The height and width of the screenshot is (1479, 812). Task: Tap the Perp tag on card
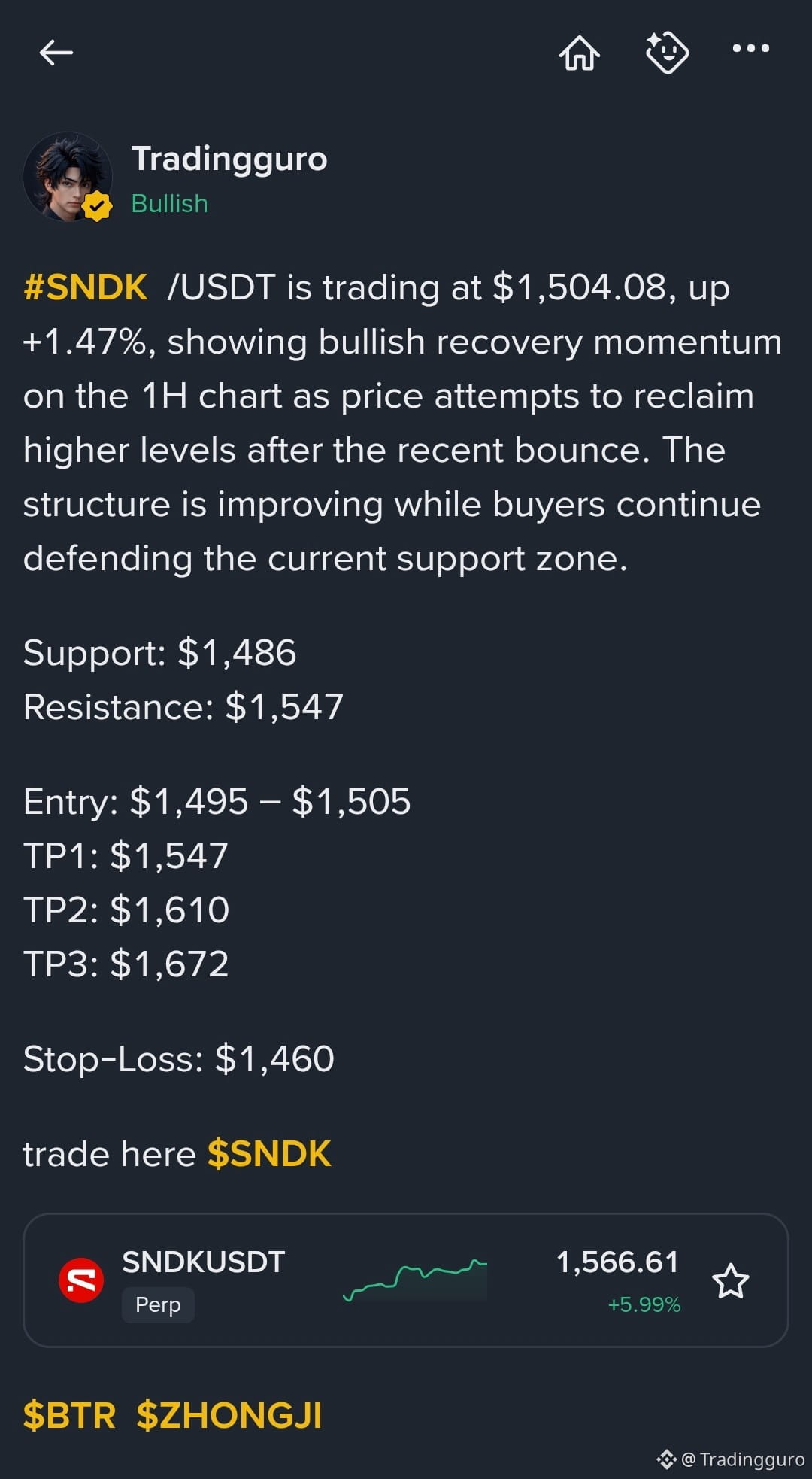point(158,1304)
